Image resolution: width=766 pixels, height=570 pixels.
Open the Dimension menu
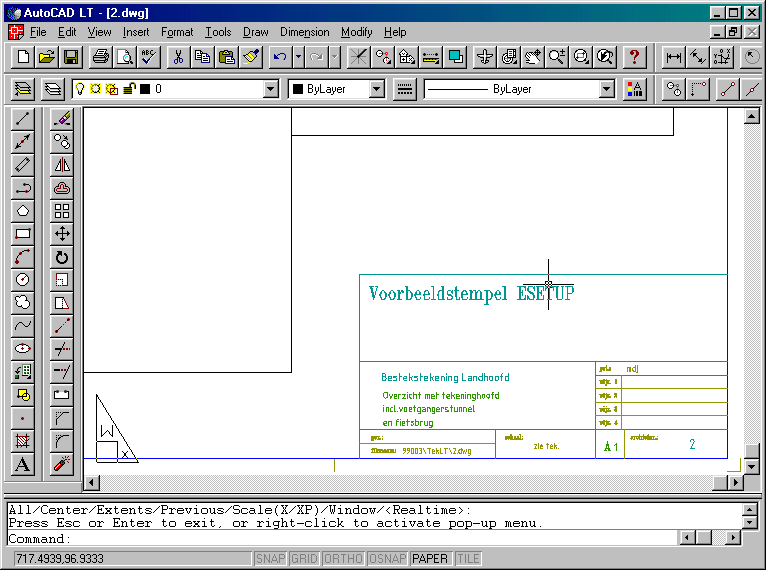[304, 32]
